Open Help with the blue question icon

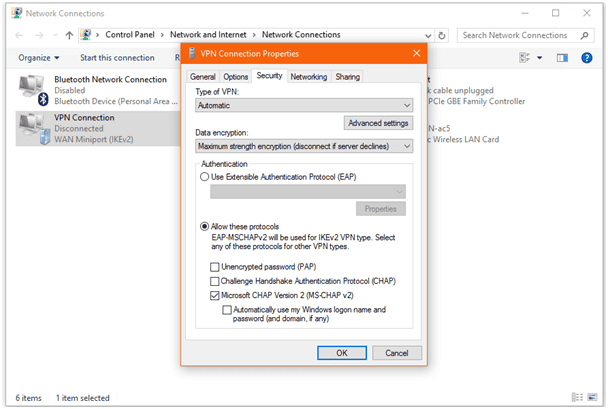click(587, 58)
